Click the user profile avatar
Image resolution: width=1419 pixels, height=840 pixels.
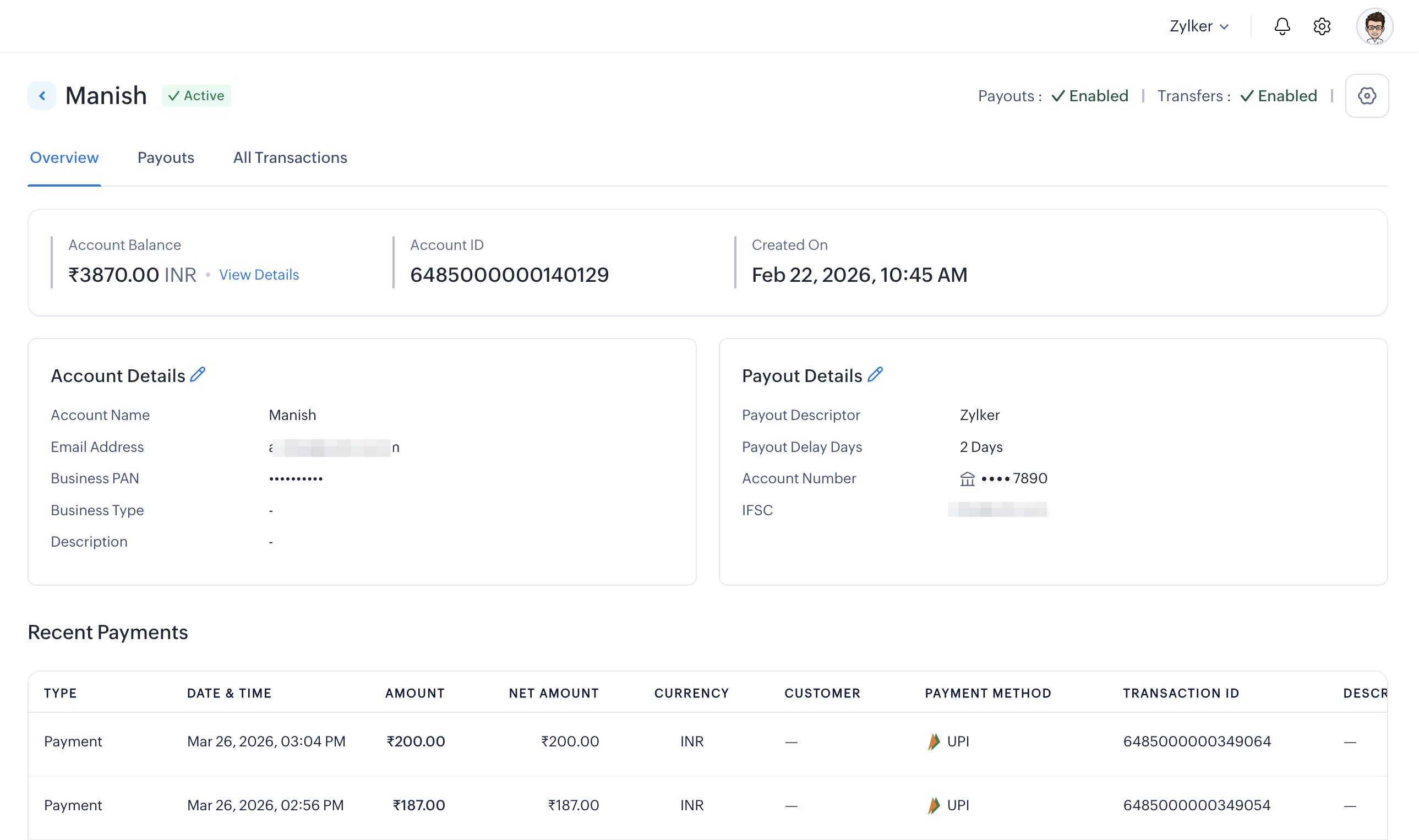pos(1374,26)
